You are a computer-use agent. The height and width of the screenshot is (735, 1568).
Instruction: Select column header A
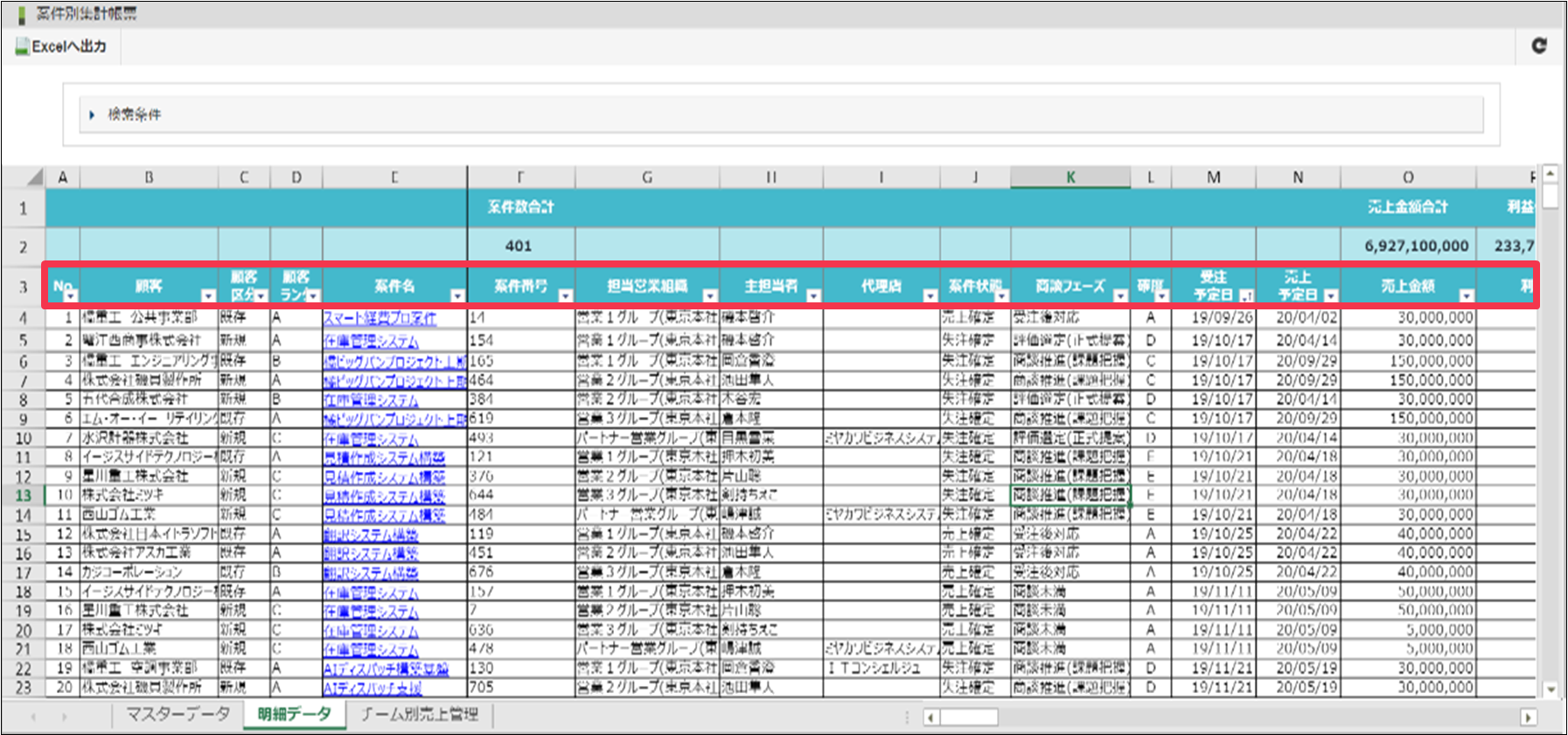[62, 177]
